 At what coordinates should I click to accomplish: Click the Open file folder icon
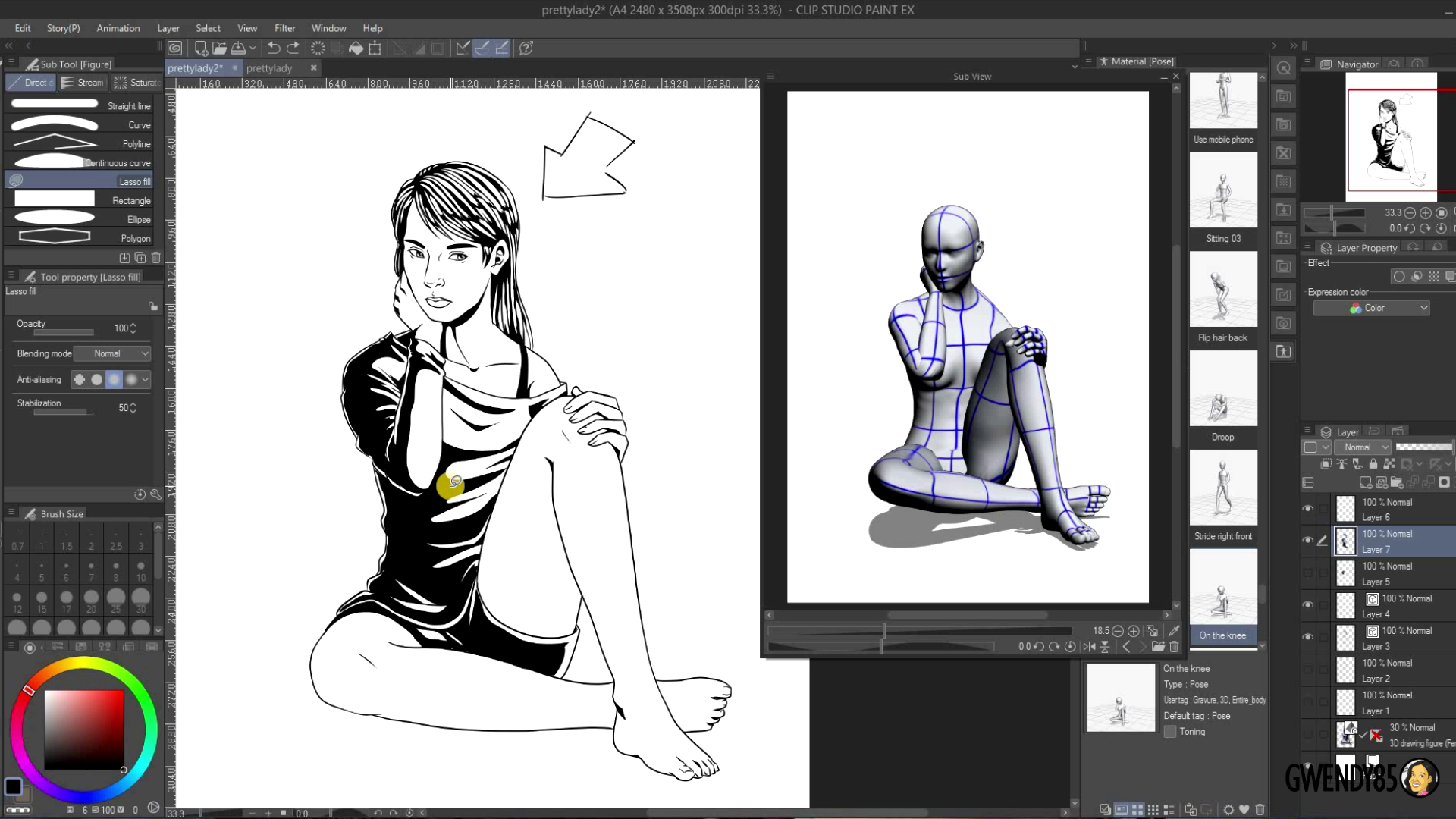219,48
